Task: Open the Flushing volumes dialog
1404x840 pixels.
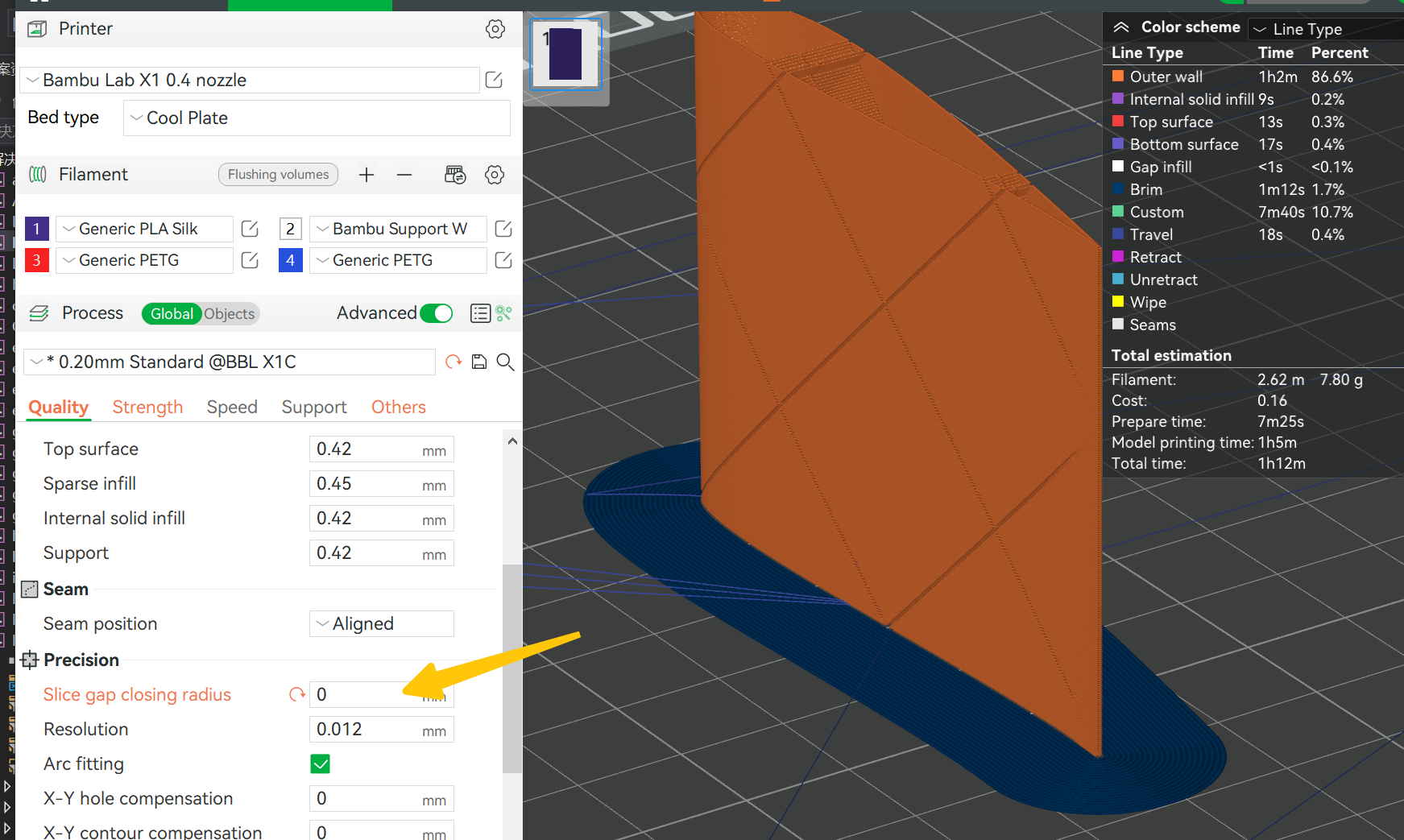Action: pyautogui.click(x=278, y=174)
